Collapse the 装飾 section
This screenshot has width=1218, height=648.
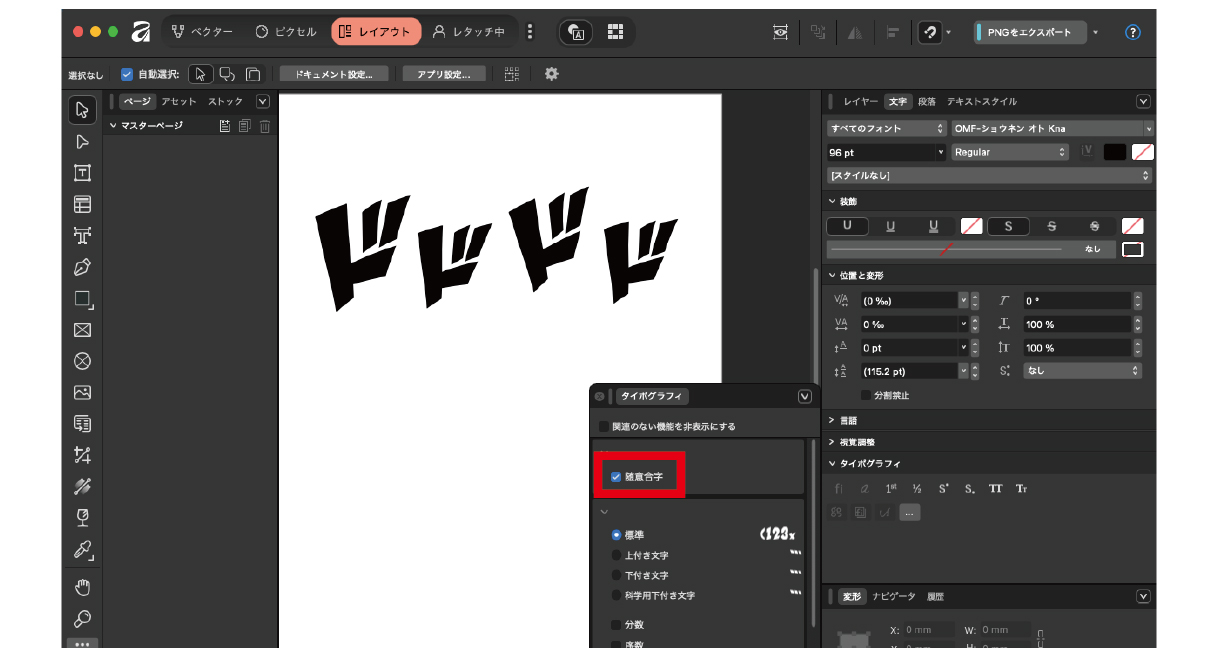click(x=832, y=201)
